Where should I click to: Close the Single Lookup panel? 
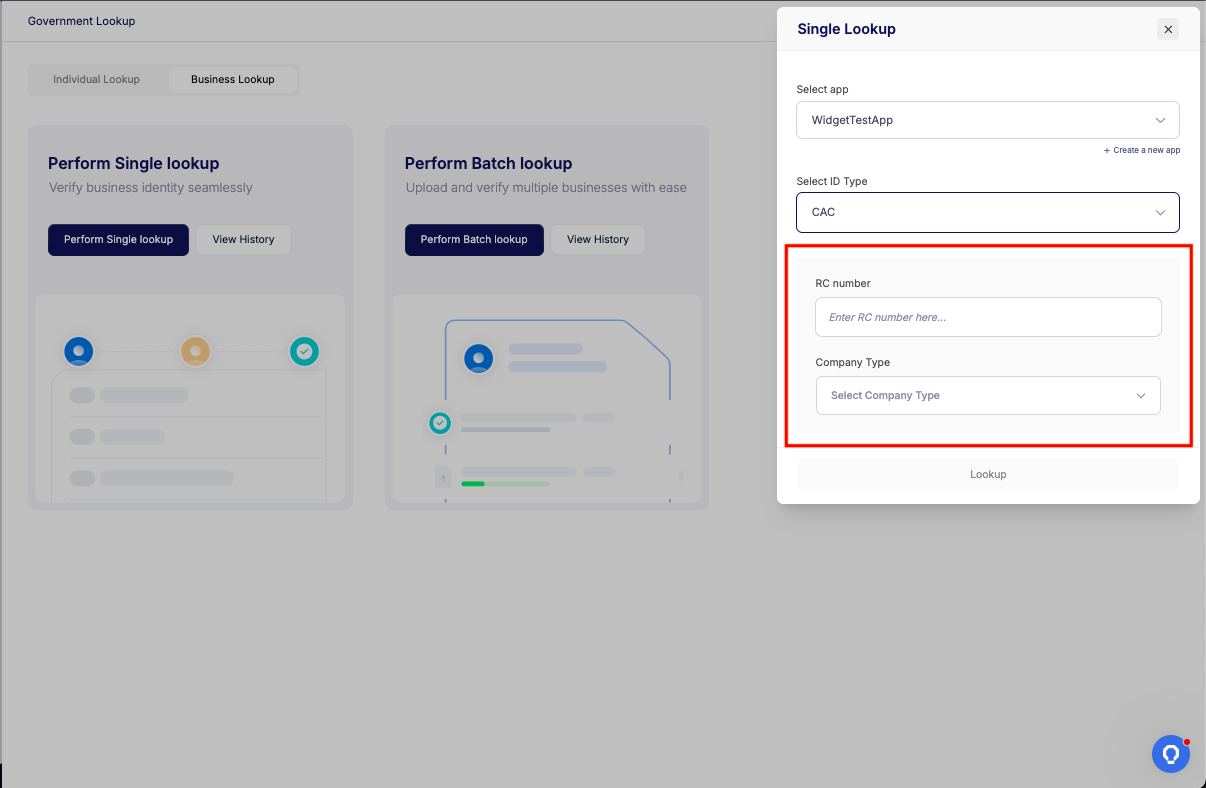[1168, 29]
